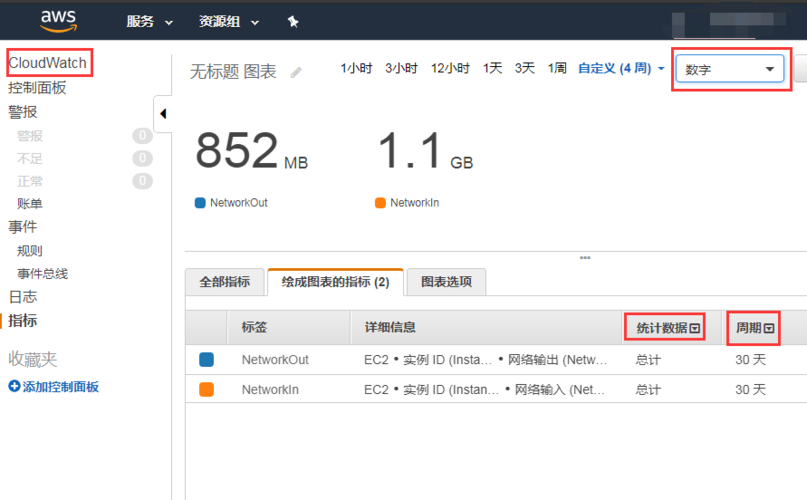Select the 1小时 time range
The image size is (807, 500).
[356, 68]
